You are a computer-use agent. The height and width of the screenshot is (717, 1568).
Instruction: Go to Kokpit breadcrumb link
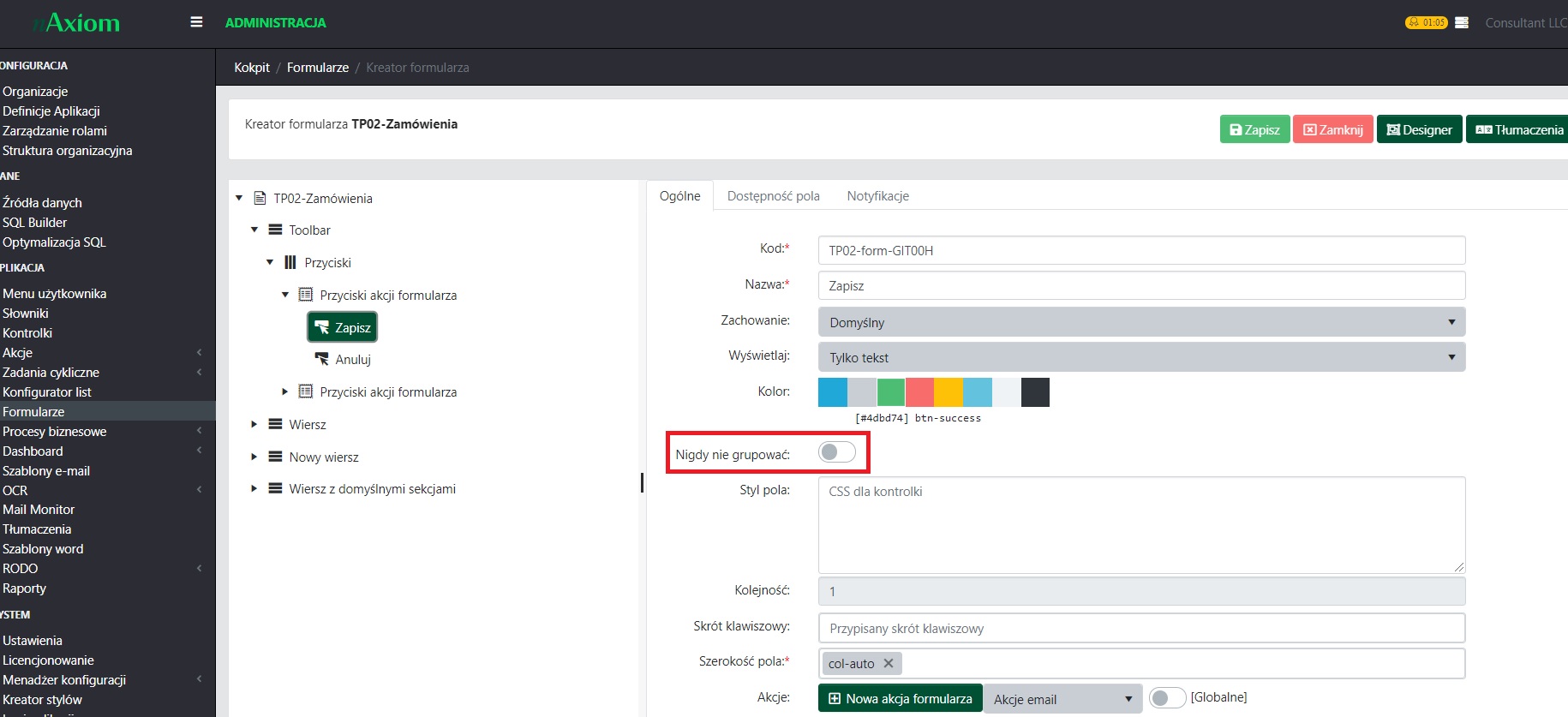tap(252, 67)
